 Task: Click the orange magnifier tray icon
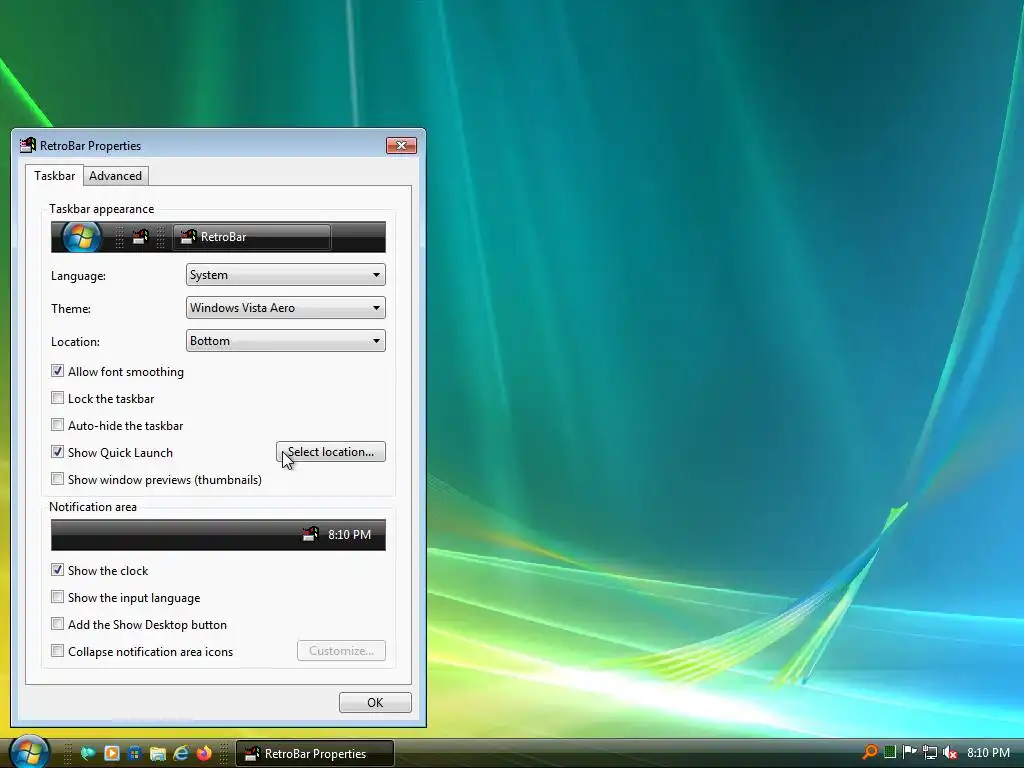pyautogui.click(x=870, y=752)
